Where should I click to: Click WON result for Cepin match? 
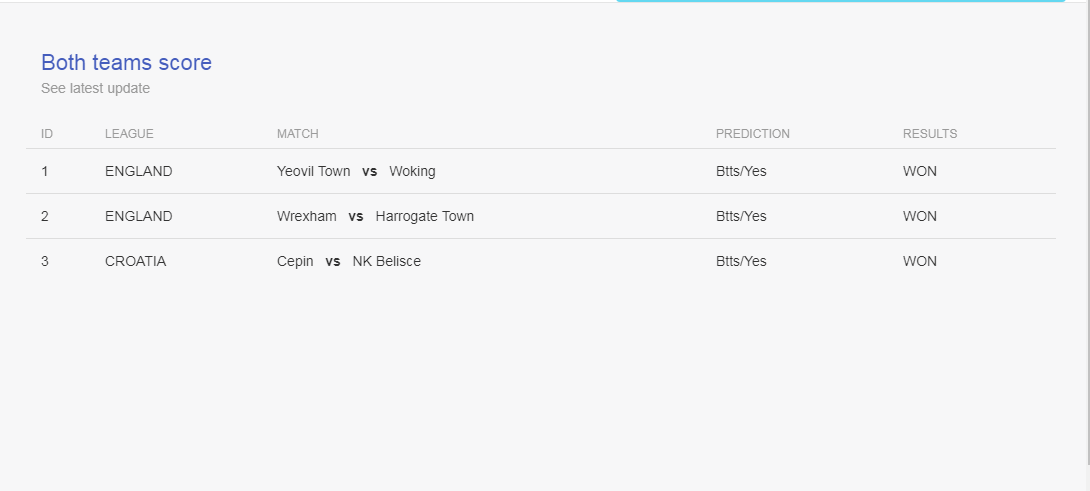tap(920, 261)
